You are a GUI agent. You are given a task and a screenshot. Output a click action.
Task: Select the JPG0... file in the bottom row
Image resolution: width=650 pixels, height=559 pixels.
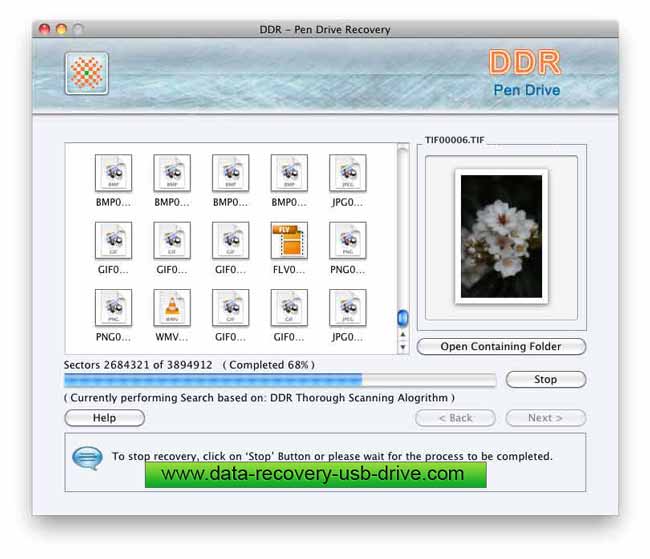[x=347, y=308]
